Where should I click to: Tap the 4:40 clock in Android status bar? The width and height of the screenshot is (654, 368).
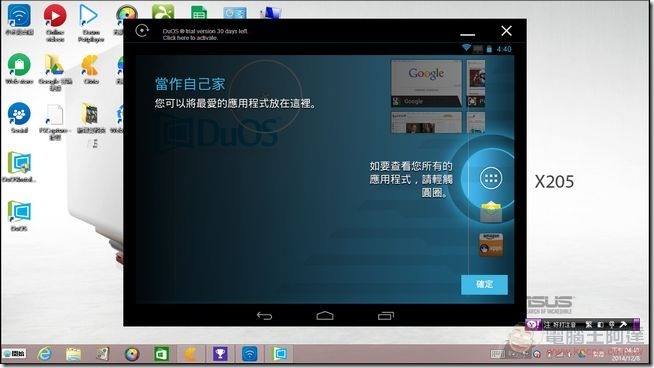pyautogui.click(x=503, y=49)
